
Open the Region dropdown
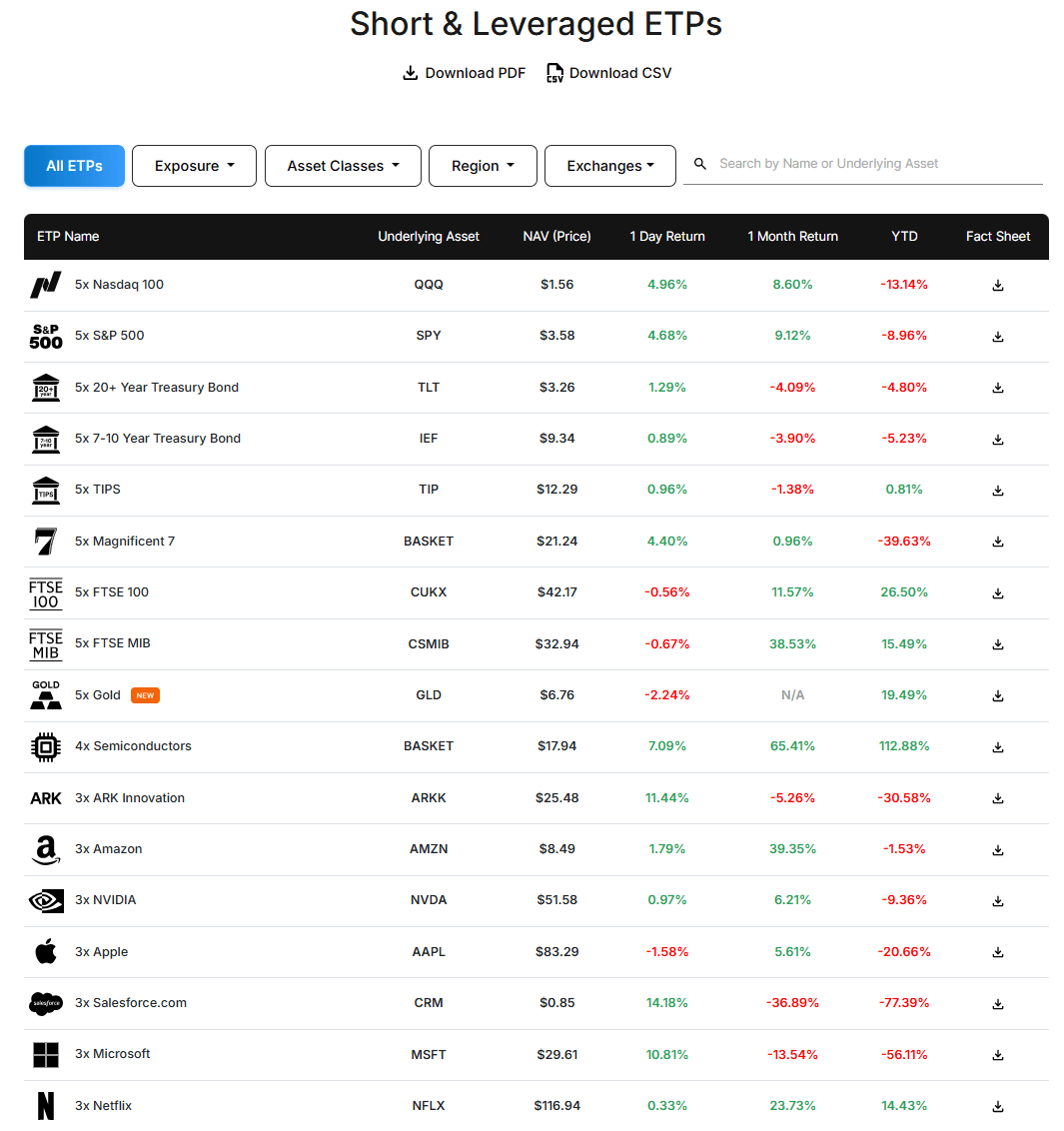[x=483, y=165]
